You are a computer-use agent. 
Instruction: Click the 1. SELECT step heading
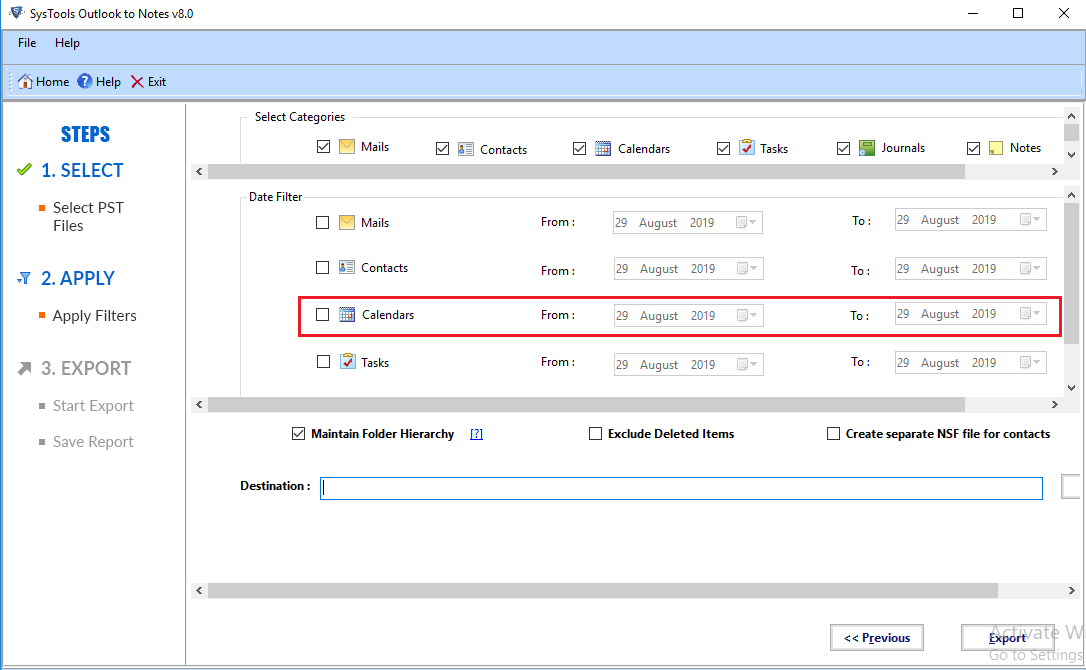click(x=82, y=170)
